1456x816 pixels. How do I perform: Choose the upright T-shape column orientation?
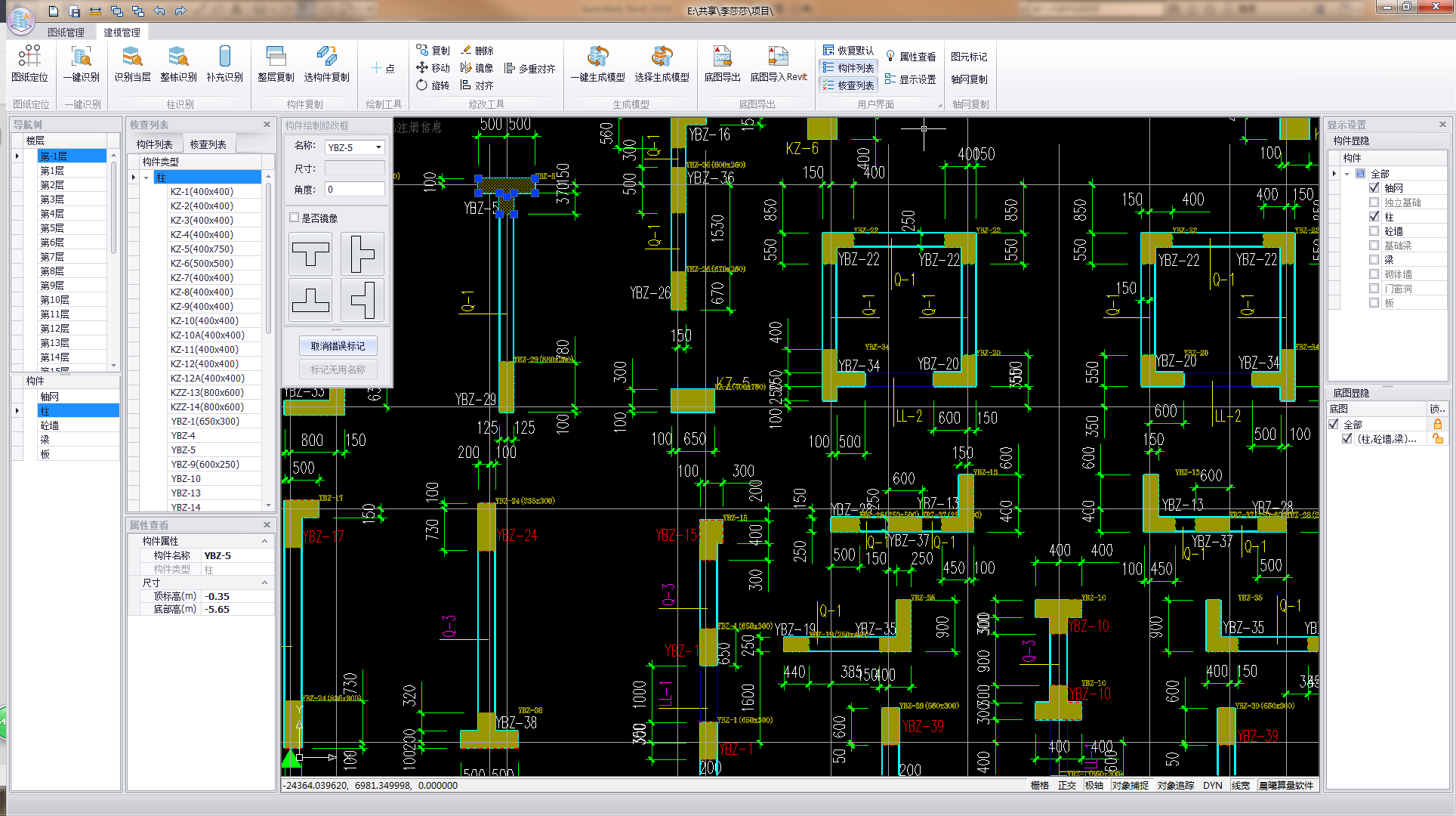pyautogui.click(x=310, y=254)
